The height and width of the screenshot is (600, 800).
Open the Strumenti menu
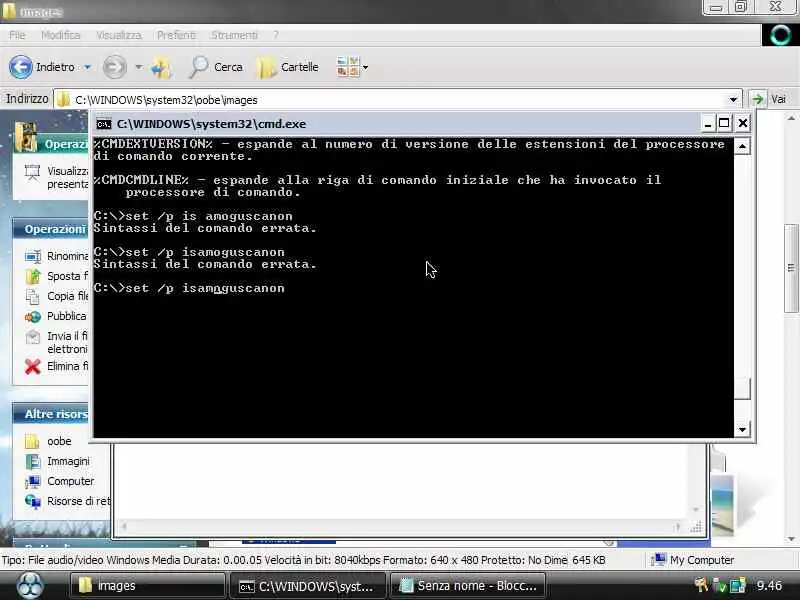[234, 35]
